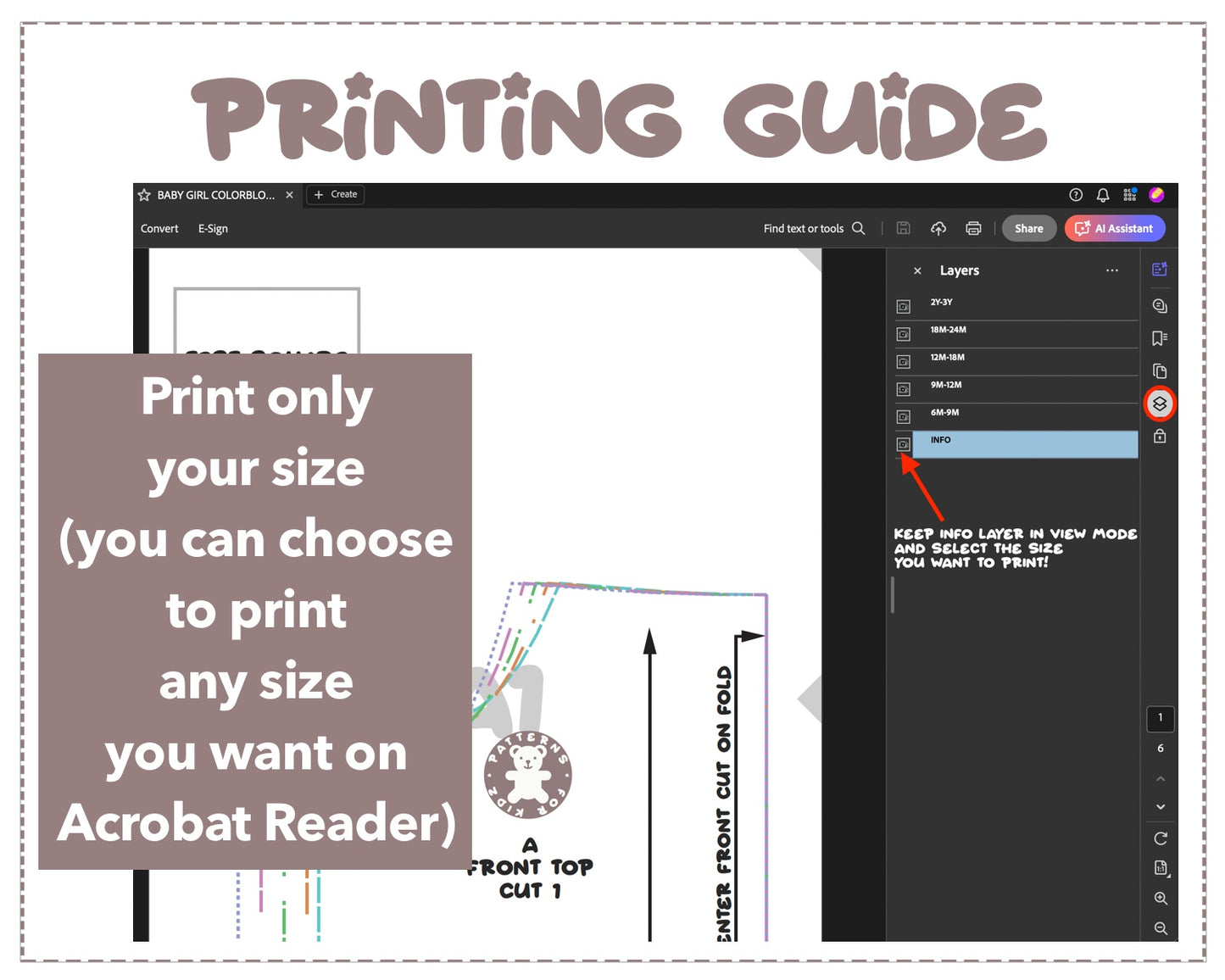This screenshot has width=1225, height=980.
Task: Go to next page with down chevron
Action: pos(1161,806)
